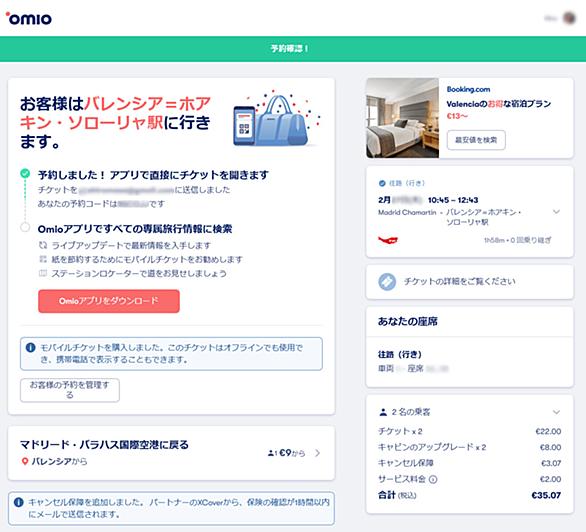Click the キャビンのアップグレード x 2 row label
This screenshot has height=532, width=586.
point(432,447)
